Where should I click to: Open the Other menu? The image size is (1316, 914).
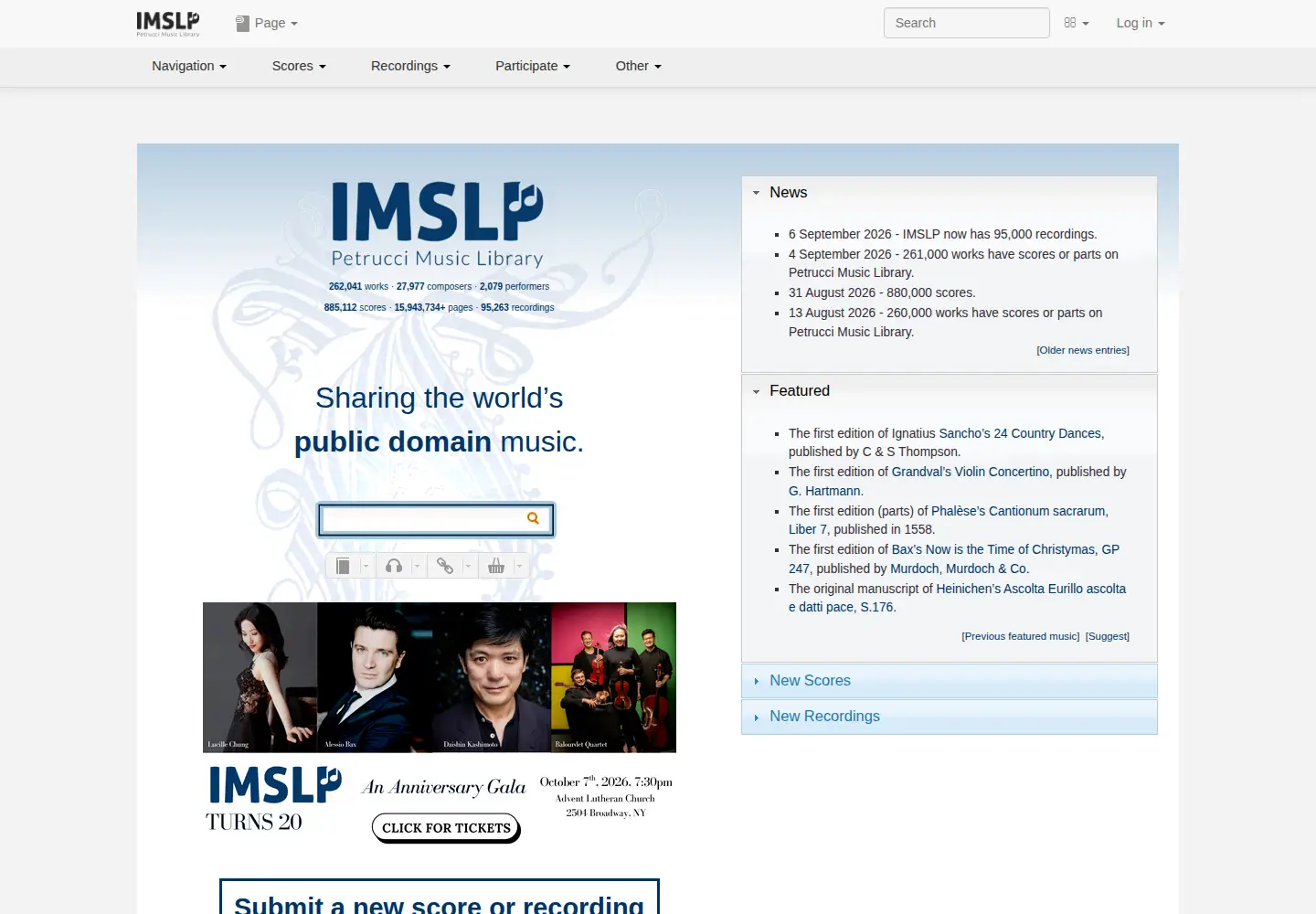point(638,66)
